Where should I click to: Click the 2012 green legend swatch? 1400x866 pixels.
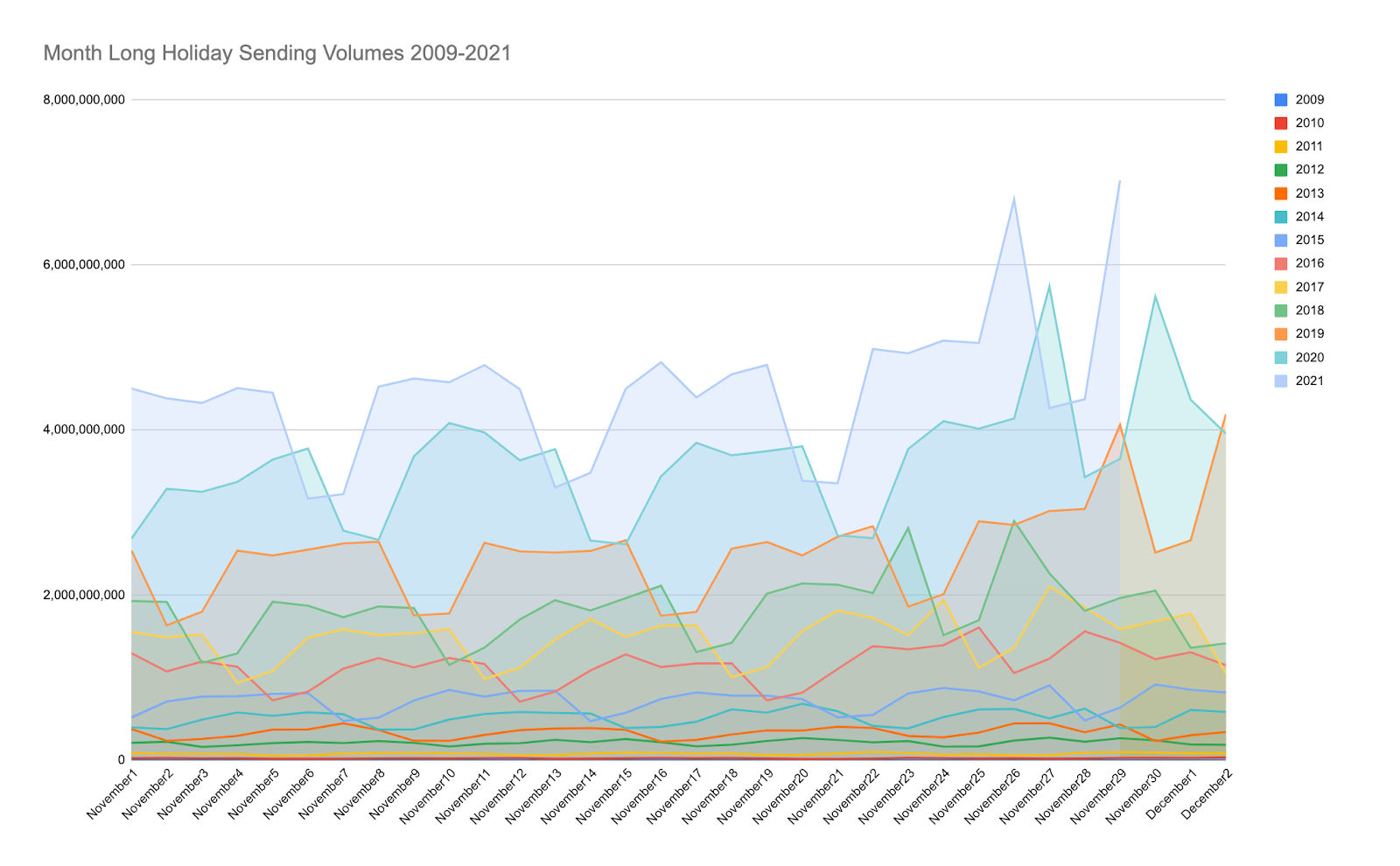pyautogui.click(x=1281, y=170)
